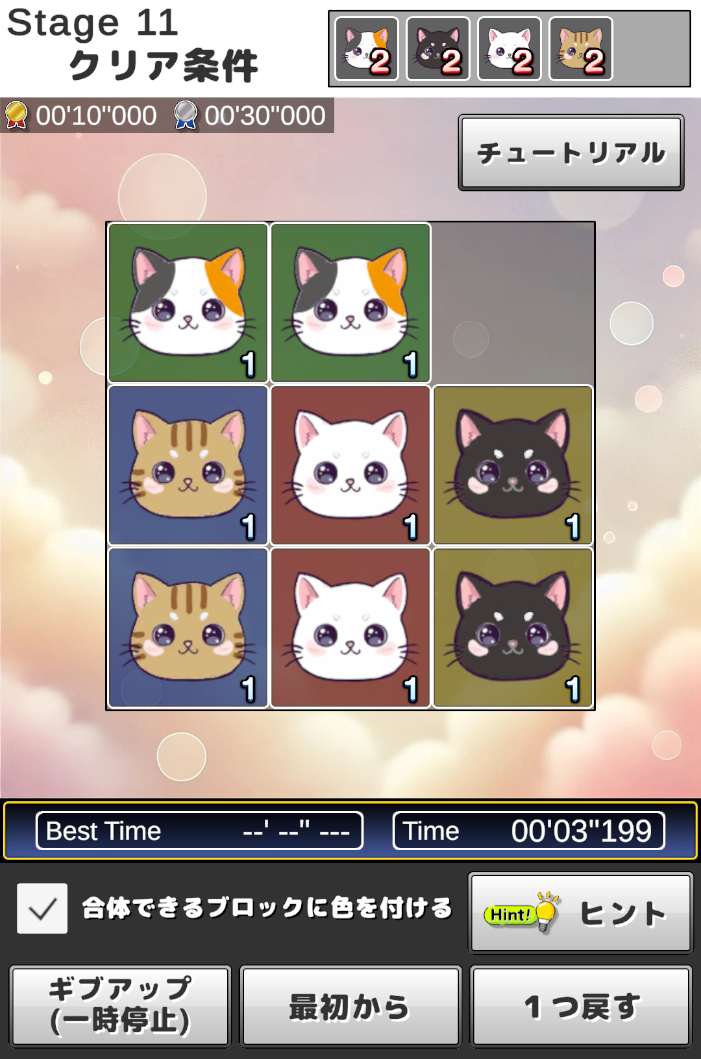Select the upper black cat block
Screen dimensions: 701x1059
click(x=513, y=465)
